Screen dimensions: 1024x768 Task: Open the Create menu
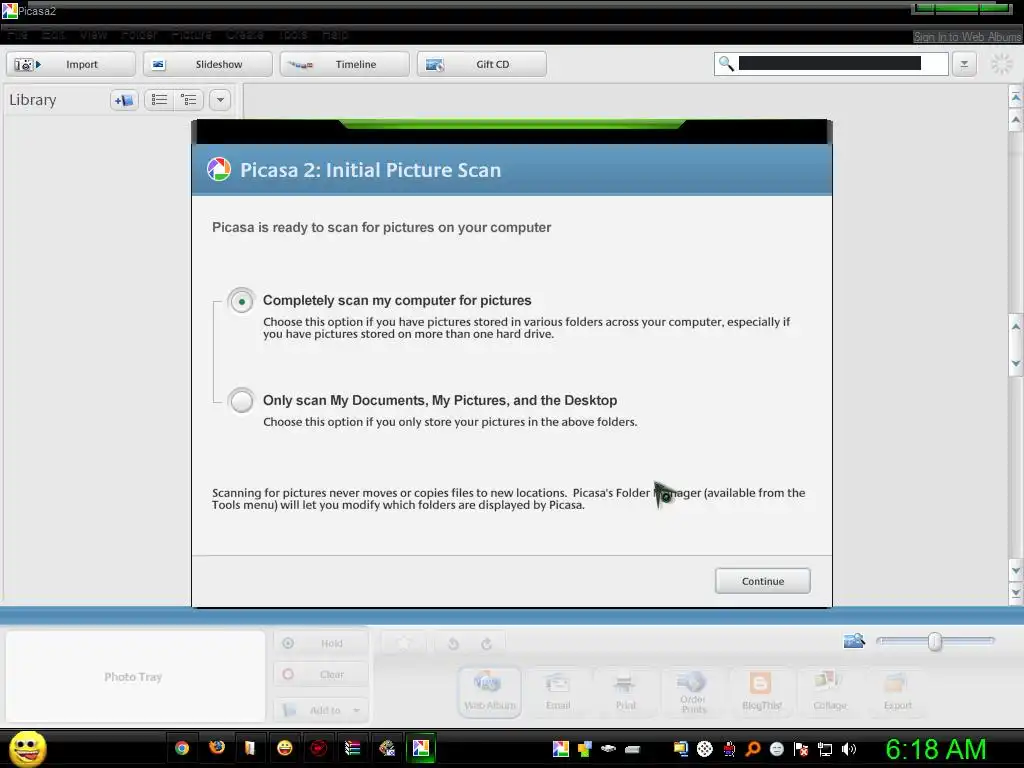point(245,35)
